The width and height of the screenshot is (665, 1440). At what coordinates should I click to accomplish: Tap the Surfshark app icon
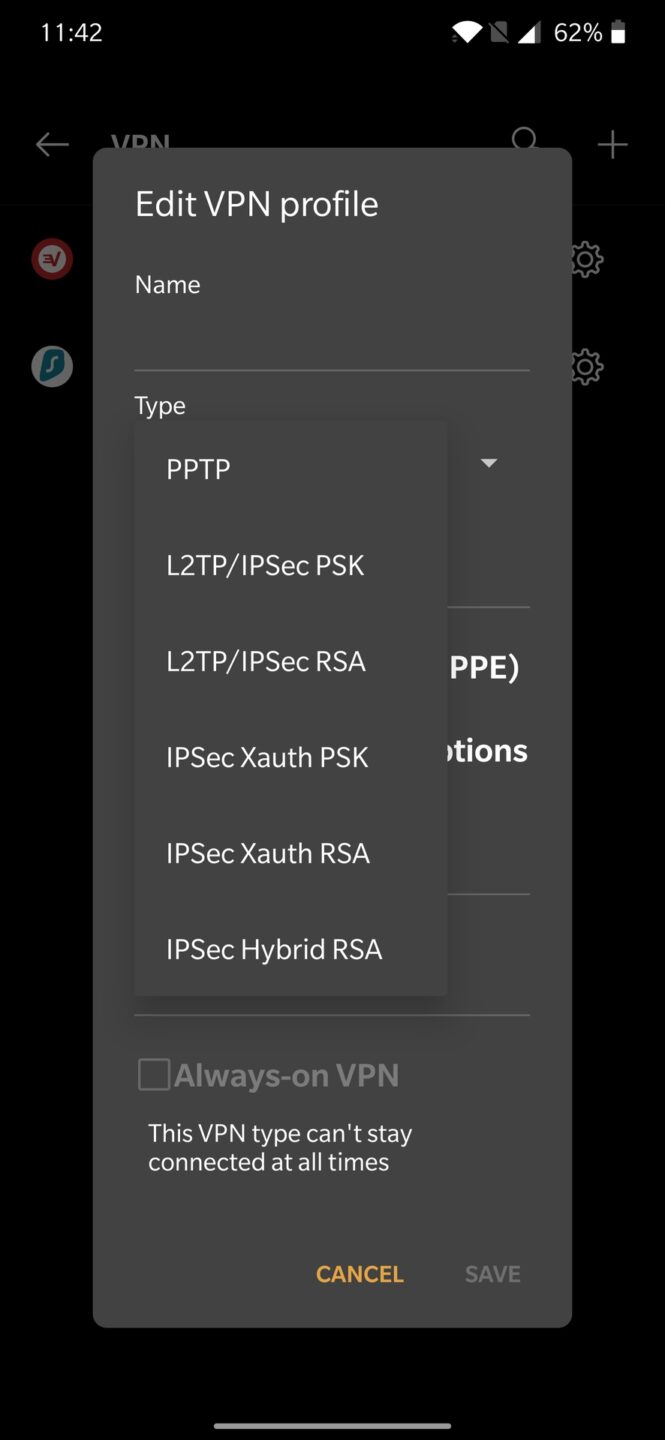pos(52,366)
